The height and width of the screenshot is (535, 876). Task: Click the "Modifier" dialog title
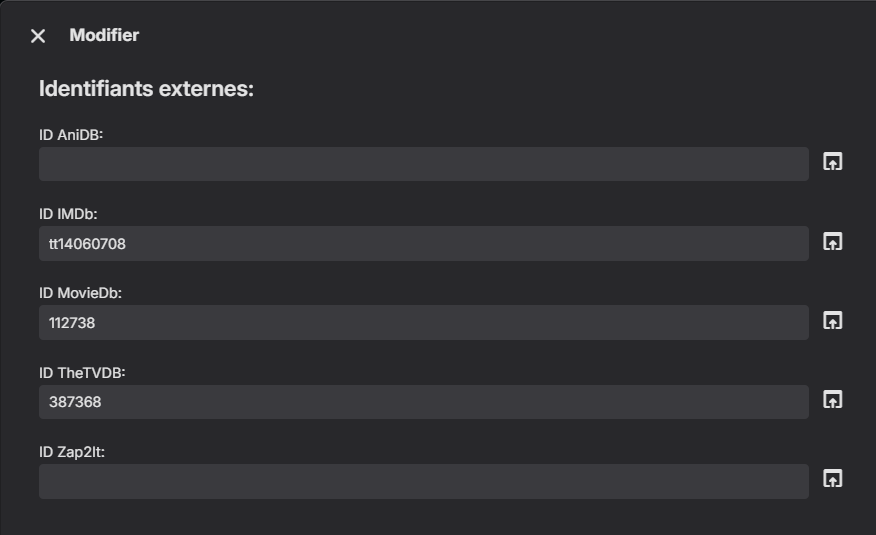pyautogui.click(x=104, y=36)
